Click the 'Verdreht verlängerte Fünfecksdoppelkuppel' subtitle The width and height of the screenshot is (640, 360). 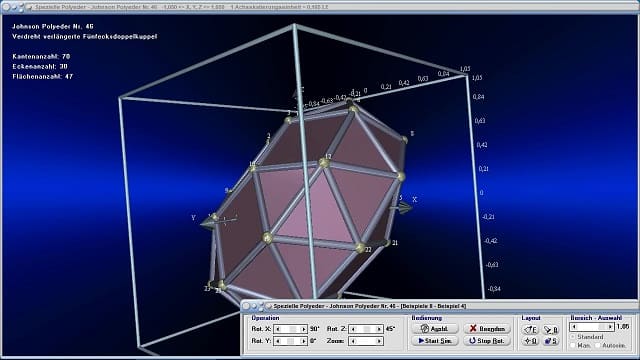84,36
